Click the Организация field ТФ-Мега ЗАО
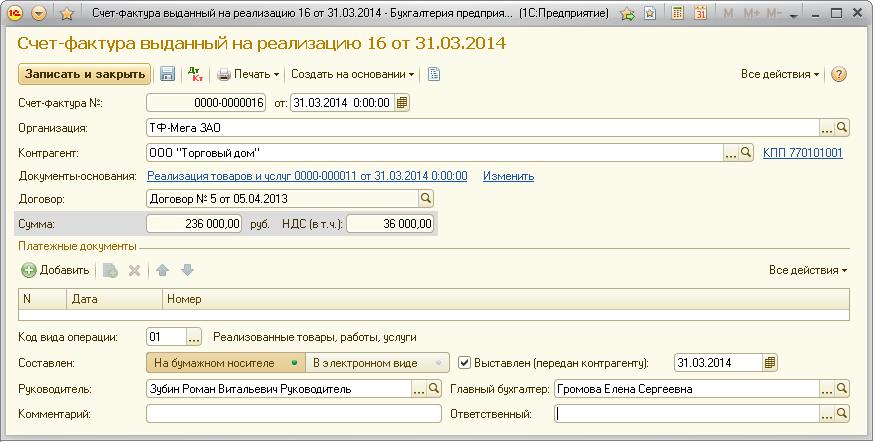This screenshot has height=442, width=873. point(482,128)
